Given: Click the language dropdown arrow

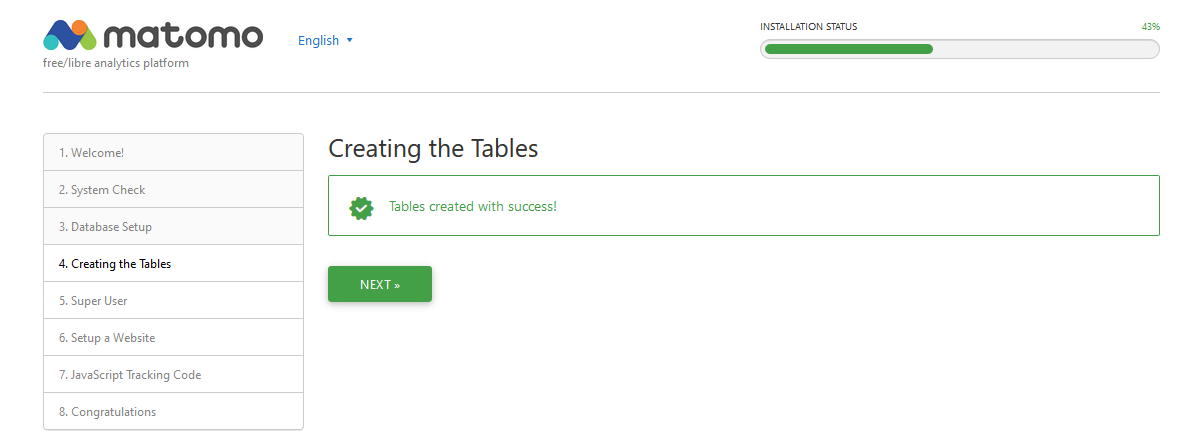Looking at the screenshot, I should click(349, 41).
